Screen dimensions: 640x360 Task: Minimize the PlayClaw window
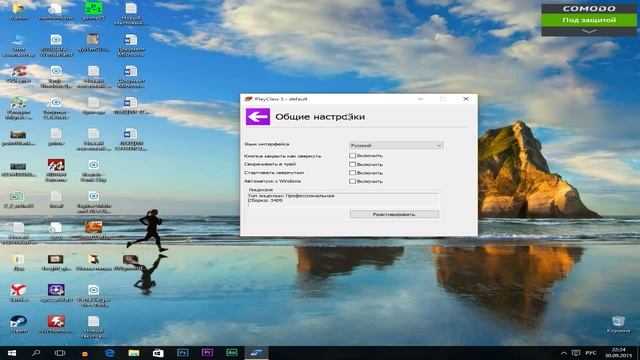coord(420,99)
